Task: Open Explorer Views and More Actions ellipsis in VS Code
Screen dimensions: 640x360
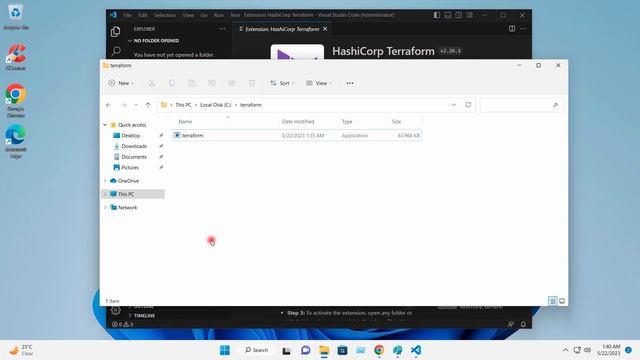Action: coord(222,29)
